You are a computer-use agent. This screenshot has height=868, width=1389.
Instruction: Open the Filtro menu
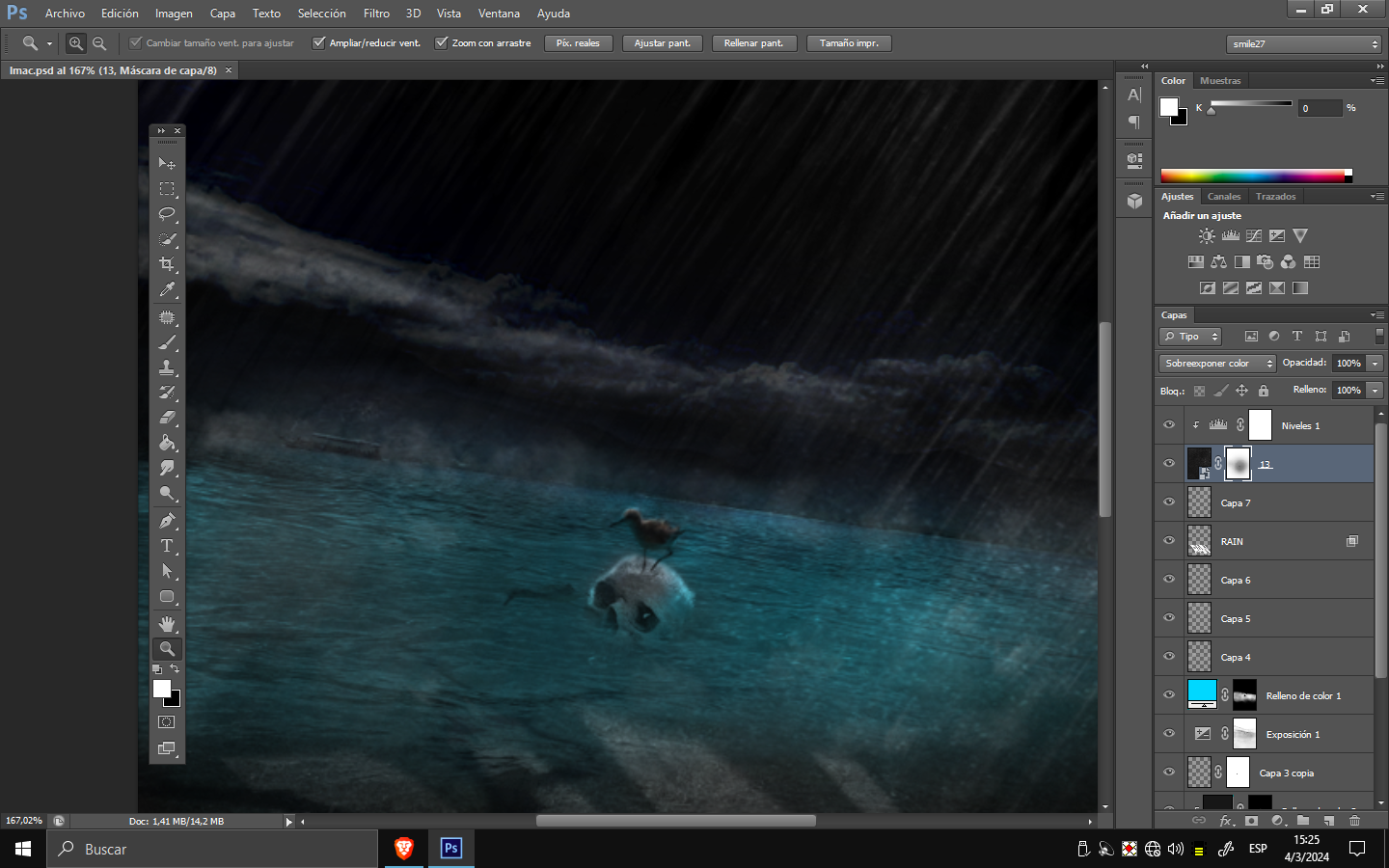[x=376, y=14]
